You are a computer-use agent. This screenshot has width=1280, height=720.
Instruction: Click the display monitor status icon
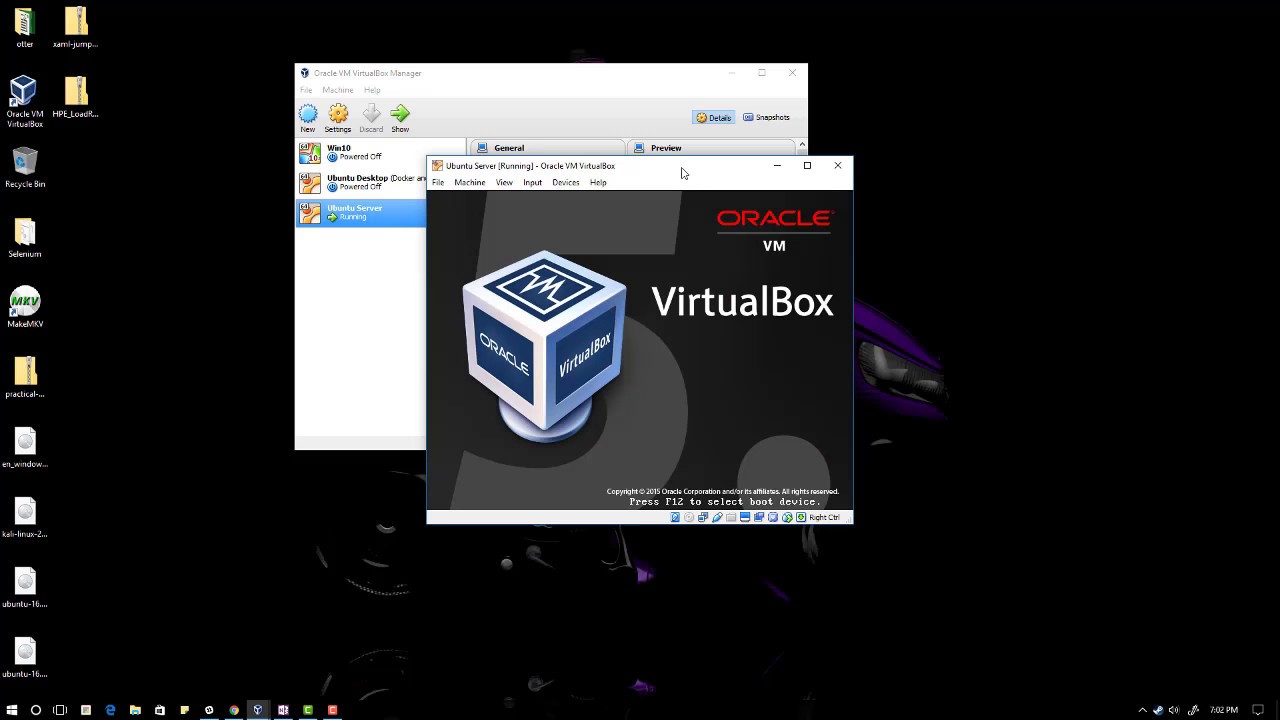pos(745,517)
